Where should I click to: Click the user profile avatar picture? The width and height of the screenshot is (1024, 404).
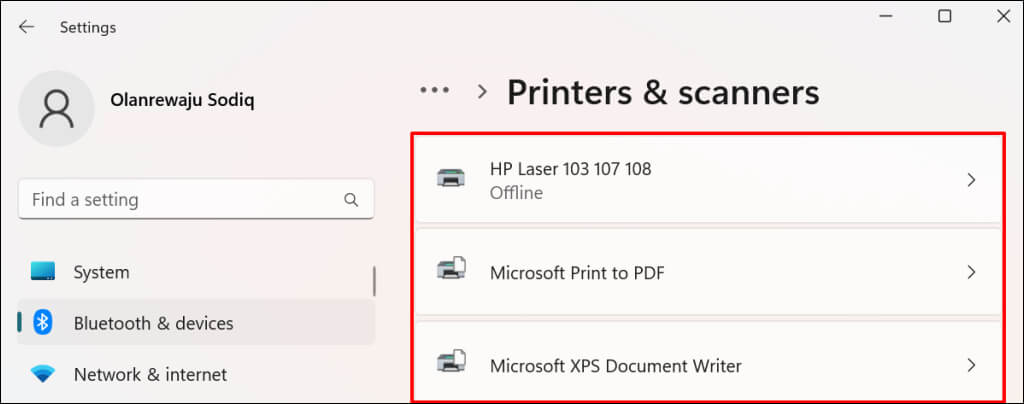(57, 108)
